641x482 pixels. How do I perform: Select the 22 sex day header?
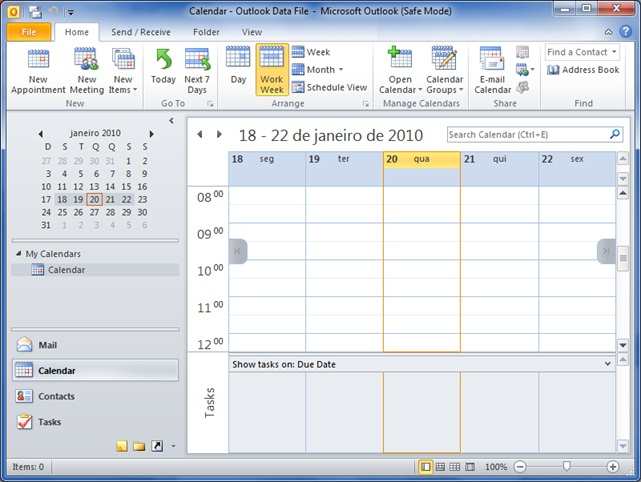[x=577, y=159]
